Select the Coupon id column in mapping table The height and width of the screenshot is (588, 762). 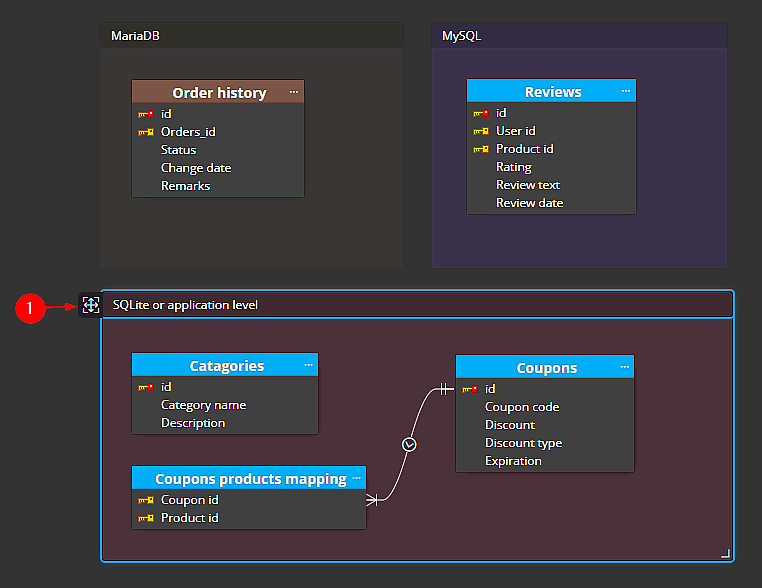point(249,500)
